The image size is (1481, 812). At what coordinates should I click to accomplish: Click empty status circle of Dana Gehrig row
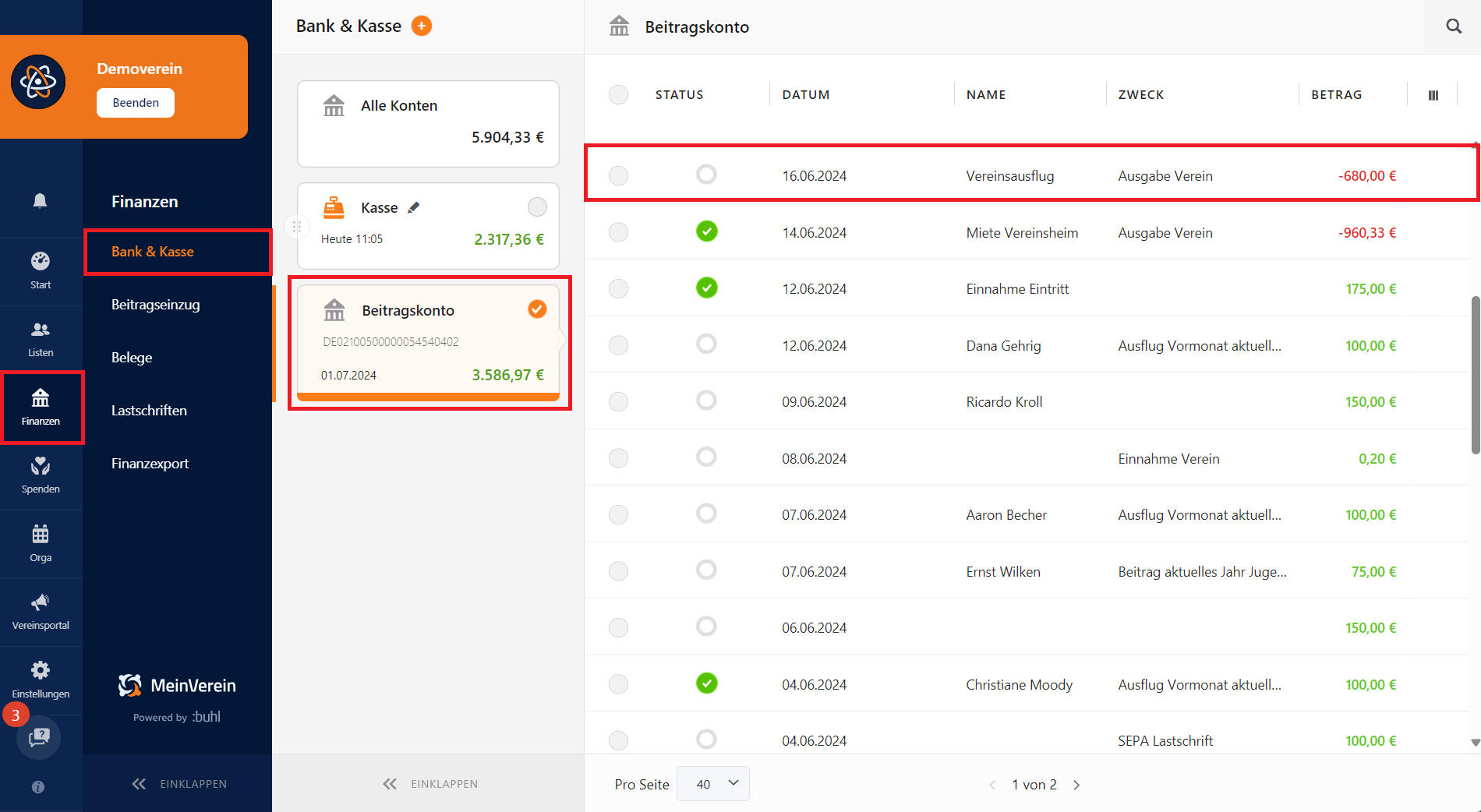[707, 344]
